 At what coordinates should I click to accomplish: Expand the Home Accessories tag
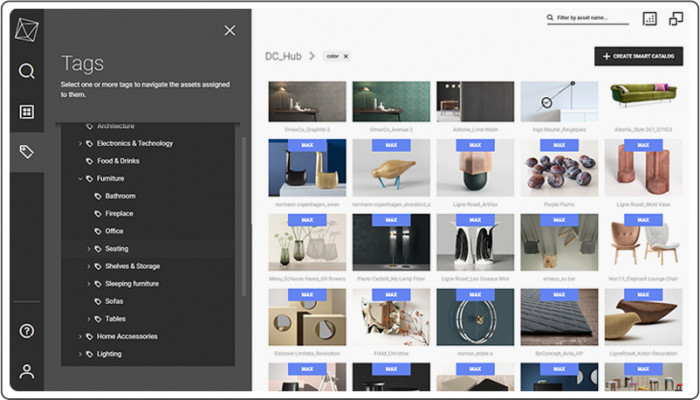[80, 336]
